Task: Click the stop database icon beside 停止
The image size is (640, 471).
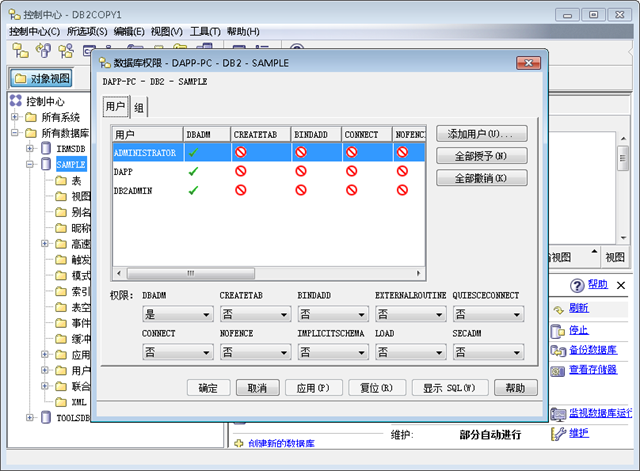Action: pos(558,331)
